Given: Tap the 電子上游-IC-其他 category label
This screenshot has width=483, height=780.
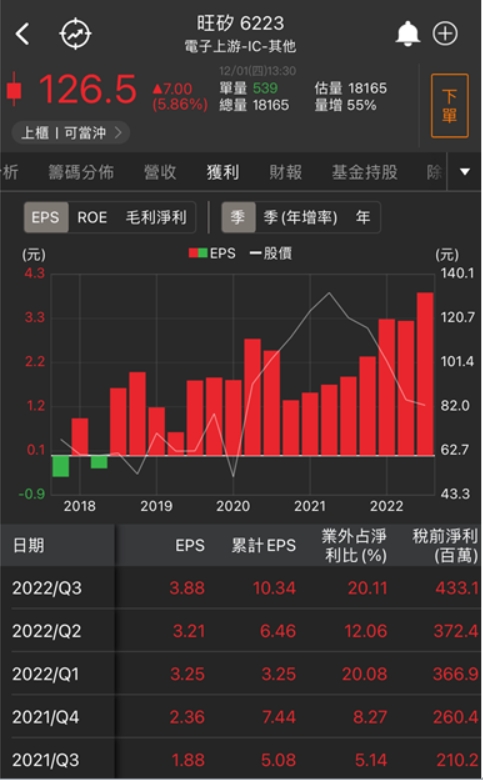Looking at the screenshot, I should click(x=240, y=47).
